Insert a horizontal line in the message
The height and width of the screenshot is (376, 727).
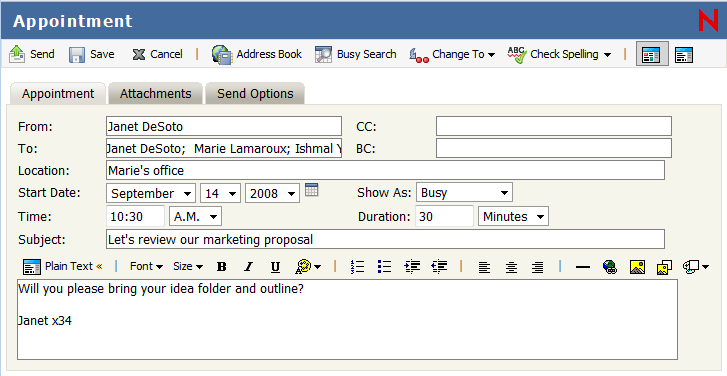(x=582, y=267)
